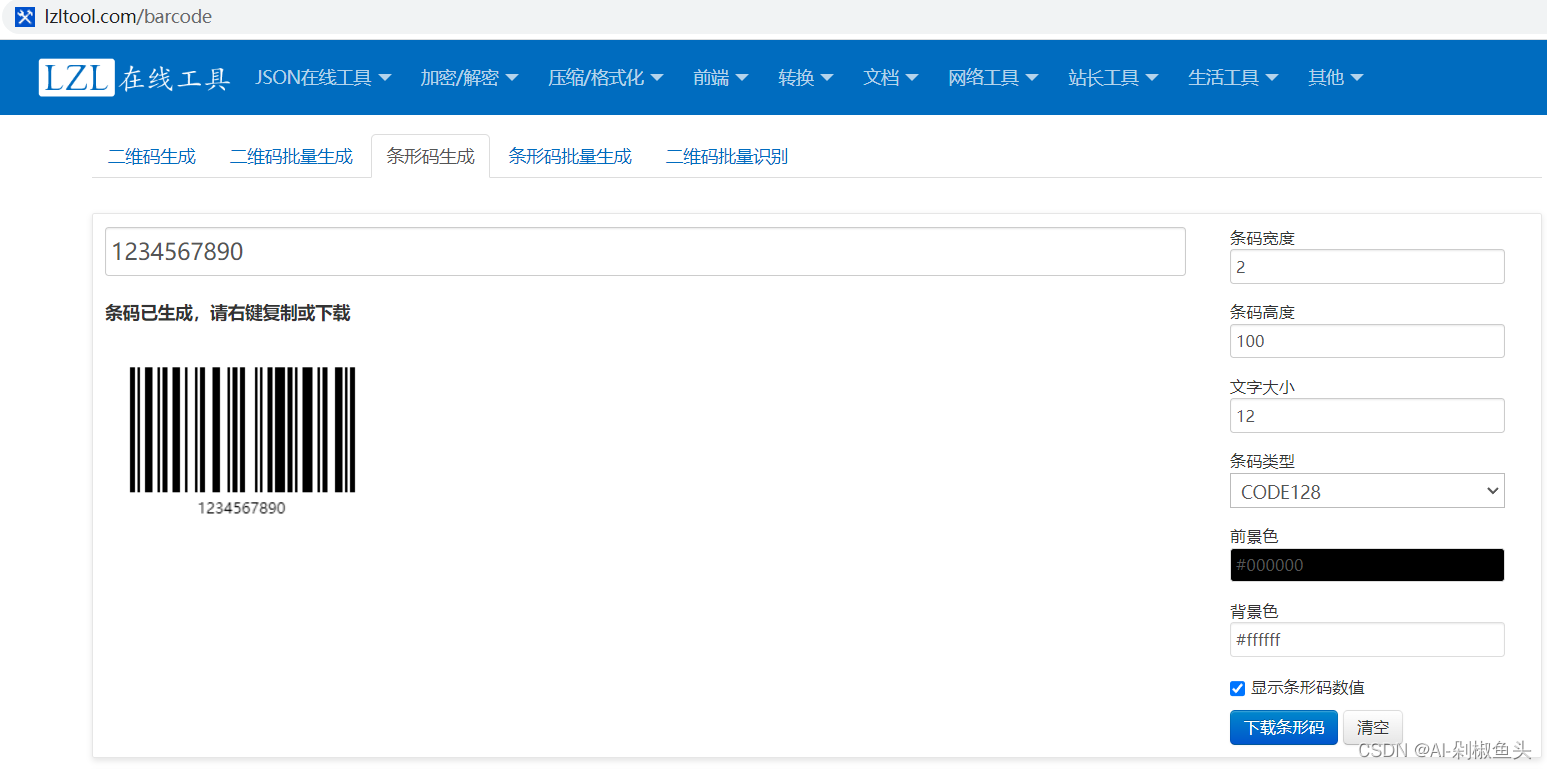Image resolution: width=1547 pixels, height=769 pixels.
Task: Toggle the 显示条形码数值 checkbox
Action: (1237, 688)
